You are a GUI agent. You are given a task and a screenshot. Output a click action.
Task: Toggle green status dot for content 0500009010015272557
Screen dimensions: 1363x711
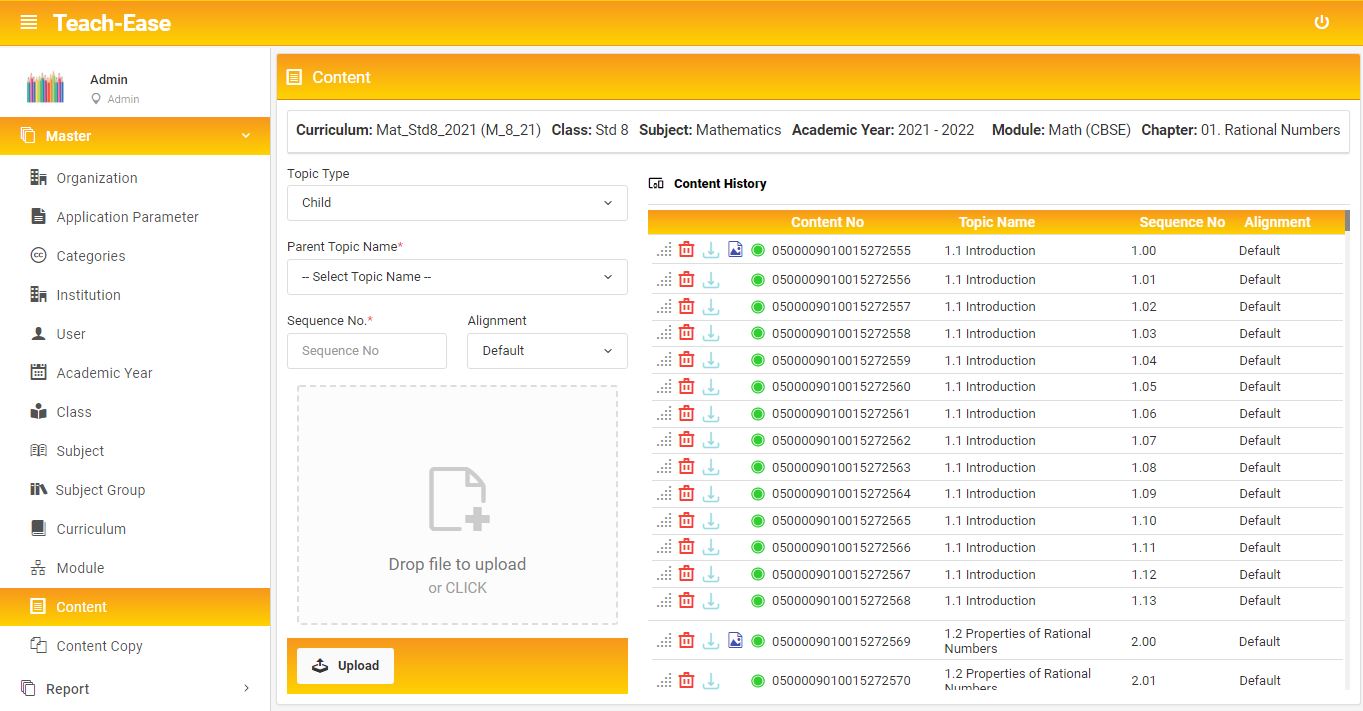click(x=757, y=306)
